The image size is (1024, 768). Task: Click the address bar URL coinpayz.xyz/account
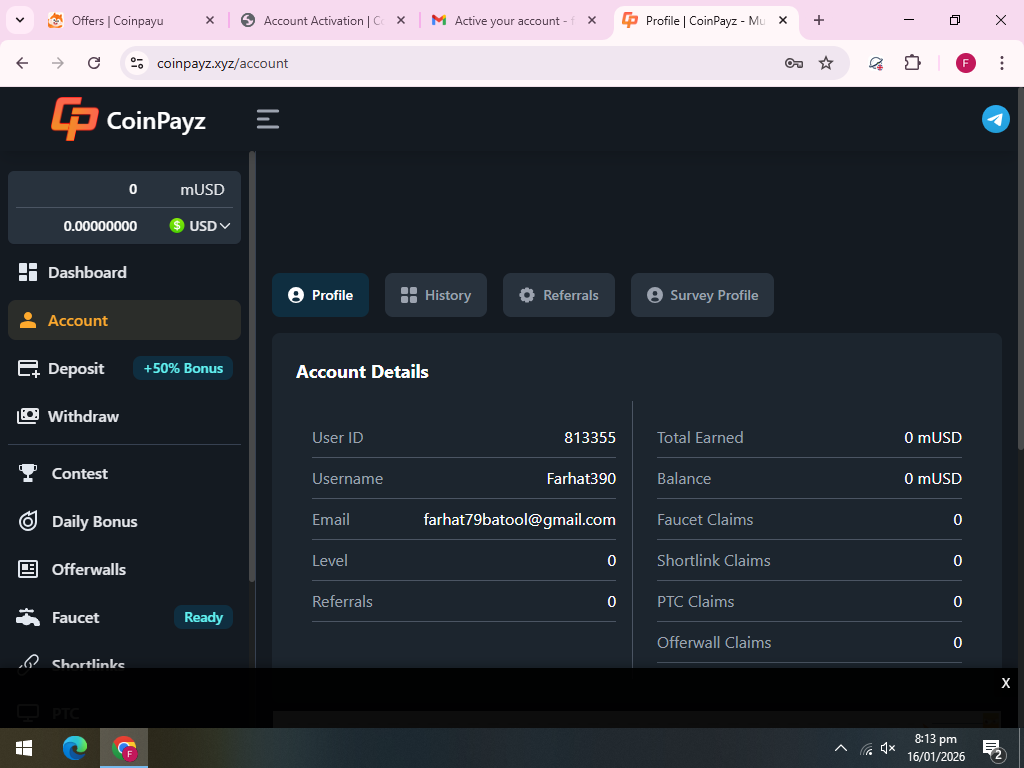tap(222, 63)
